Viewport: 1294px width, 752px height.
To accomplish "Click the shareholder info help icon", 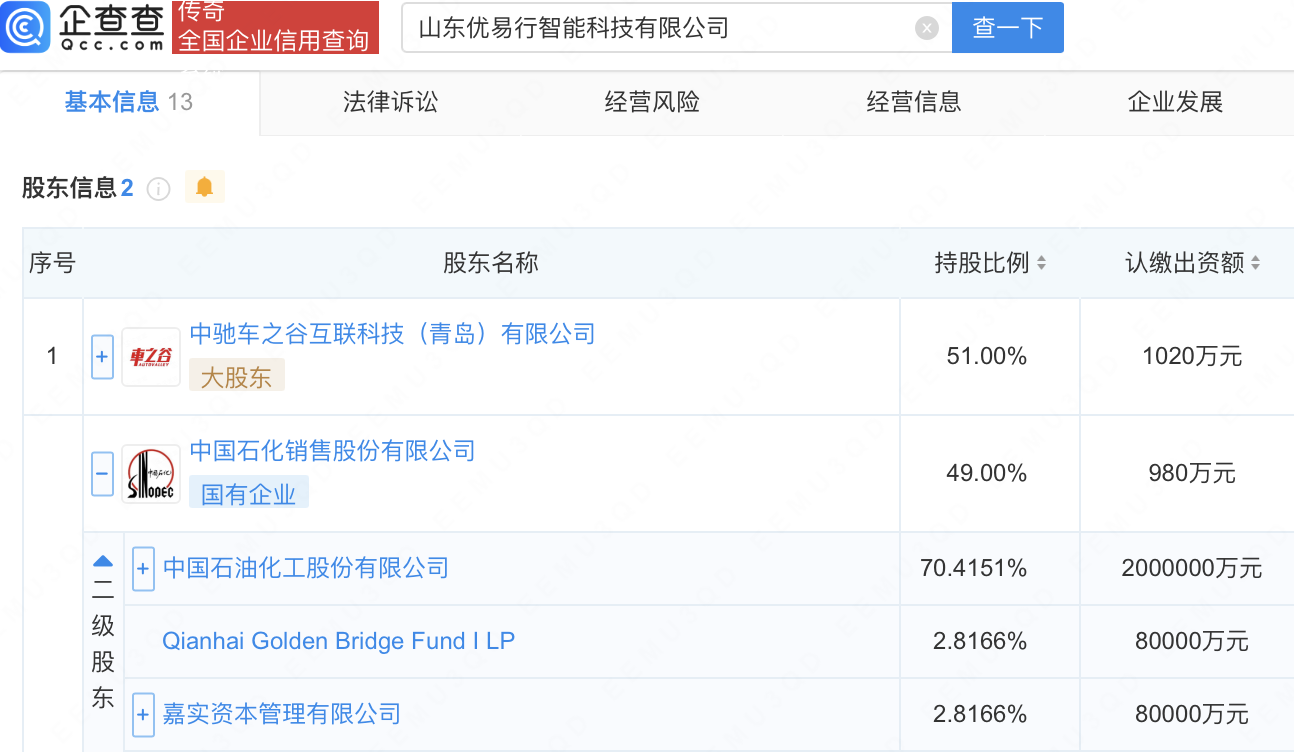I will tap(158, 188).
